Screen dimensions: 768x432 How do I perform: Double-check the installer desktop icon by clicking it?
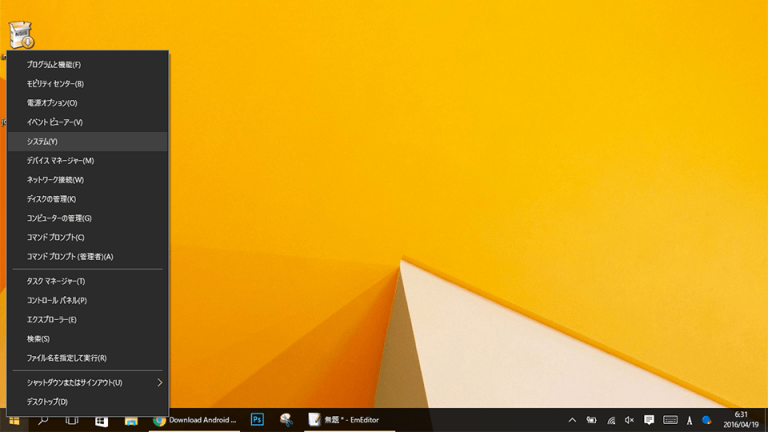pos(21,35)
